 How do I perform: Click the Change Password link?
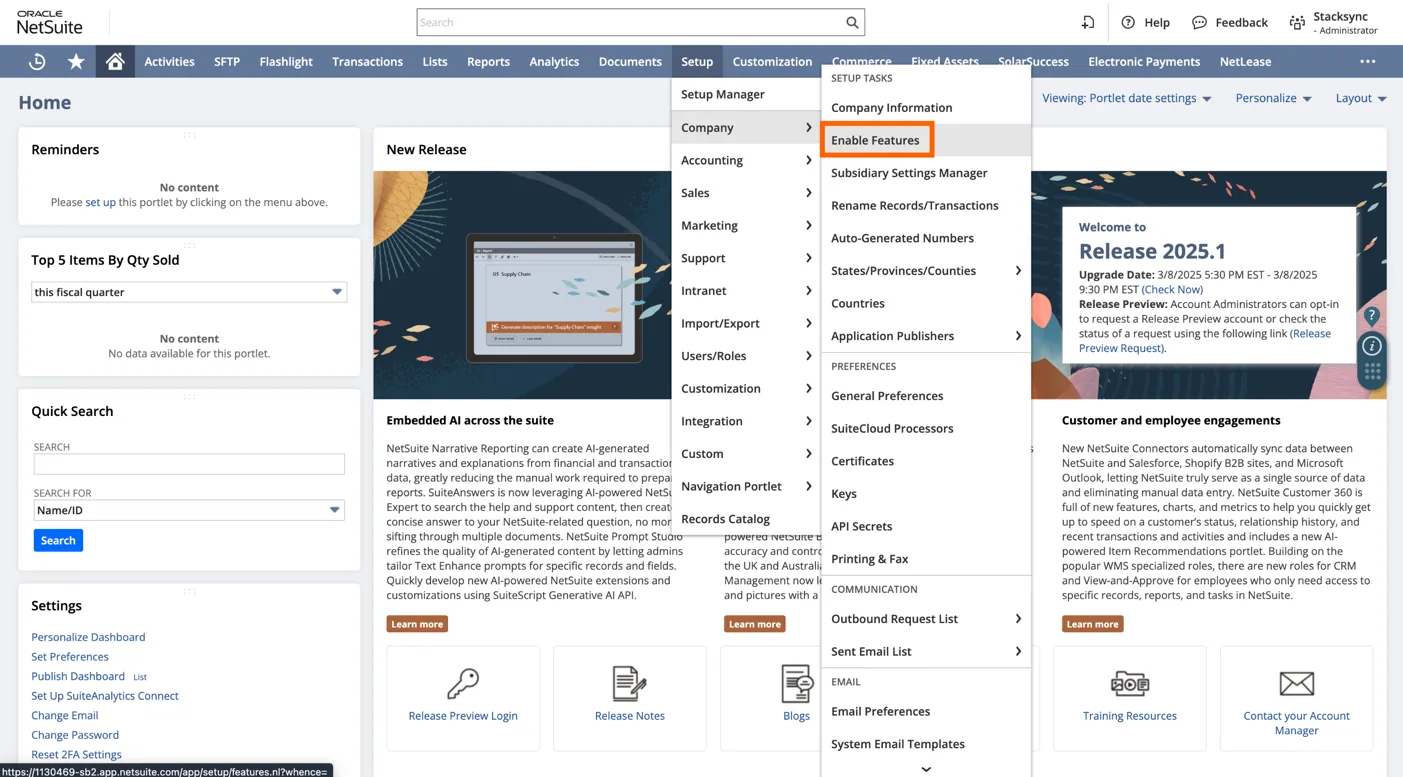click(x=75, y=735)
